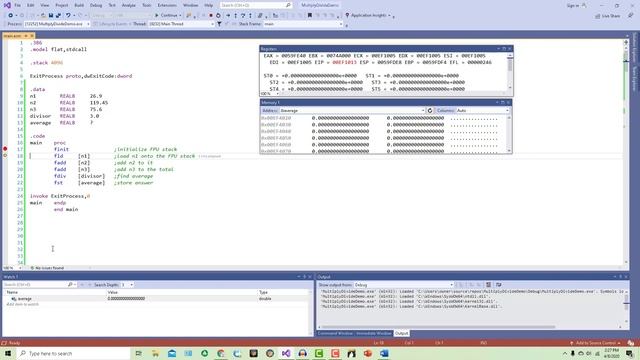
Task: Open the File menu
Action: (x=18, y=5)
